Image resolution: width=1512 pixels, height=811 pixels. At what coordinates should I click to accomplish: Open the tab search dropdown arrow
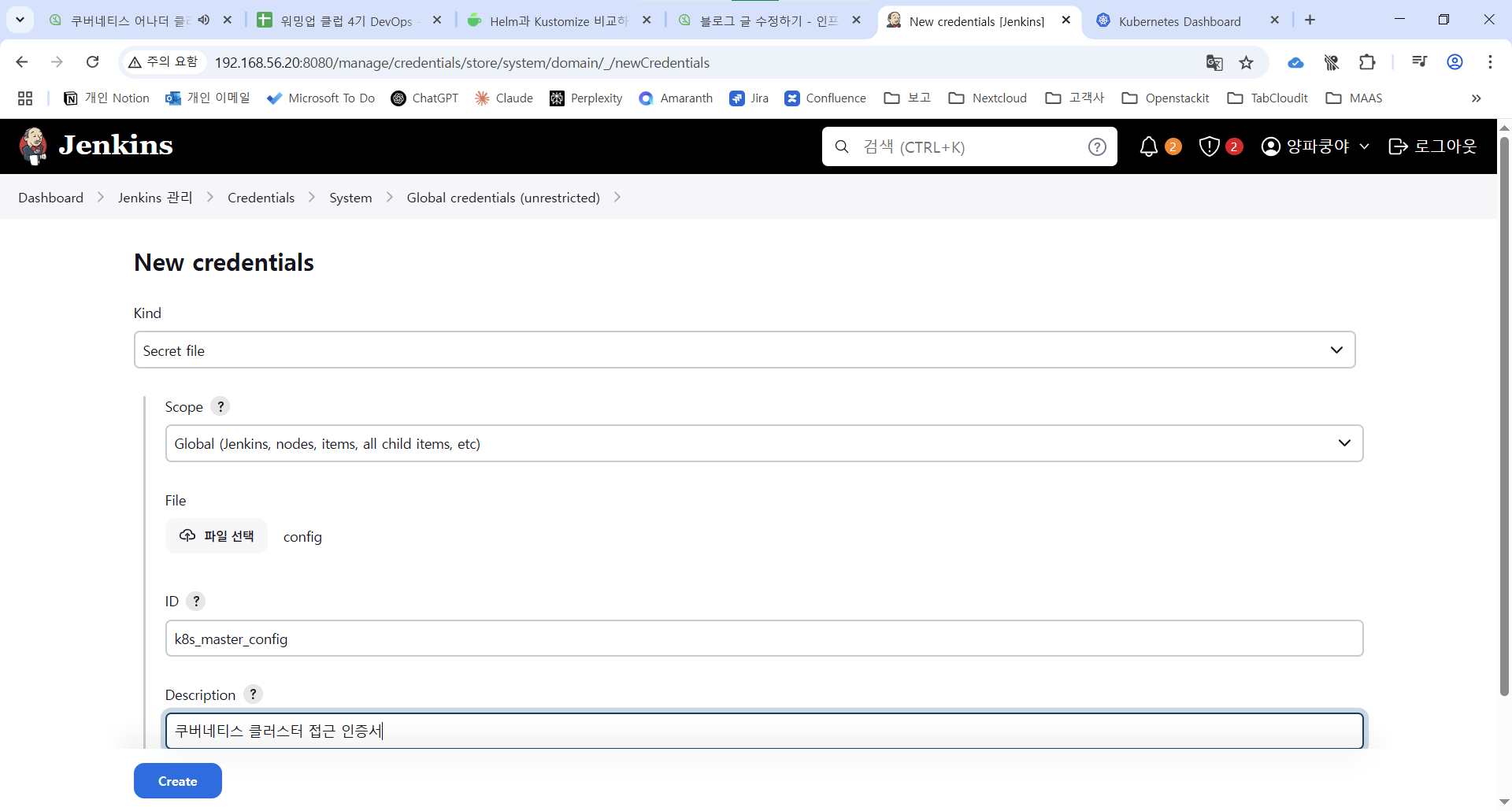point(20,20)
